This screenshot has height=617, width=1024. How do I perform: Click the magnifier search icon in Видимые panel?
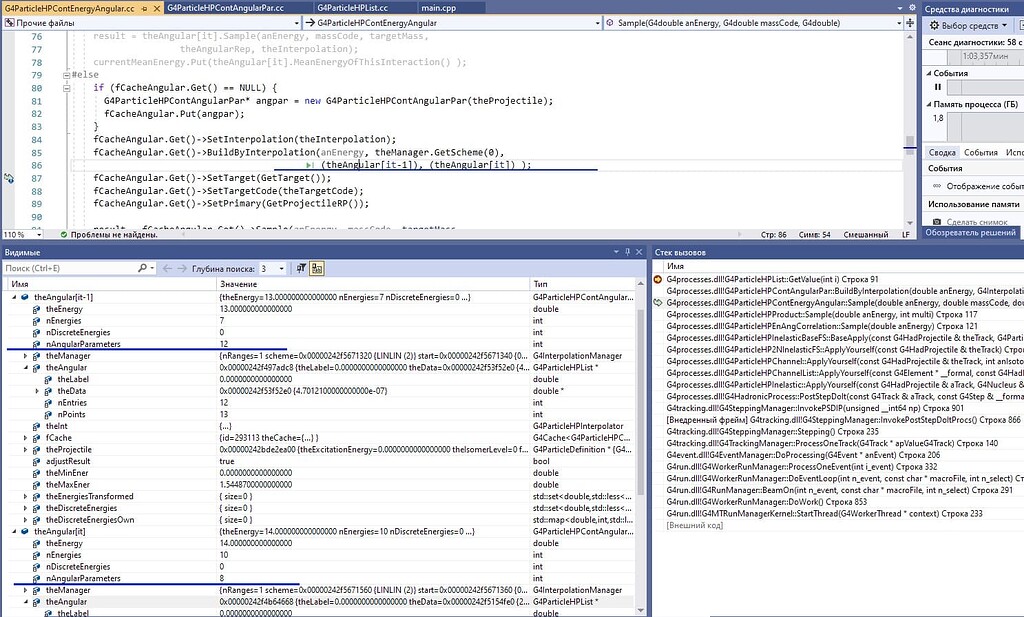tap(143, 266)
